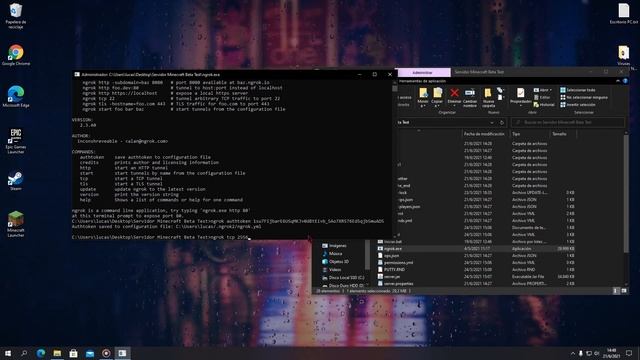Open Google Chrome from the desktop
This screenshot has width=640, height=360.
16,55
